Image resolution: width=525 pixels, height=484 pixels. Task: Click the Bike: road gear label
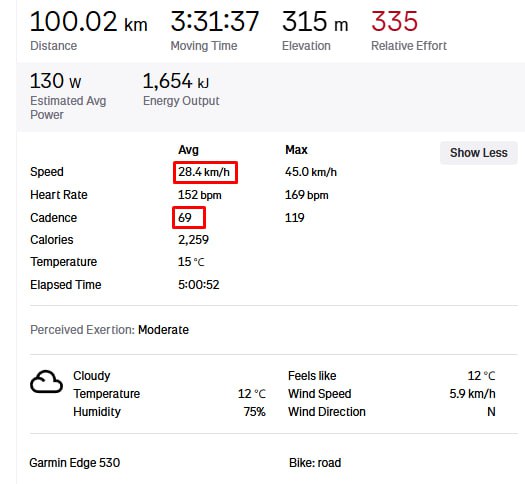click(x=315, y=463)
